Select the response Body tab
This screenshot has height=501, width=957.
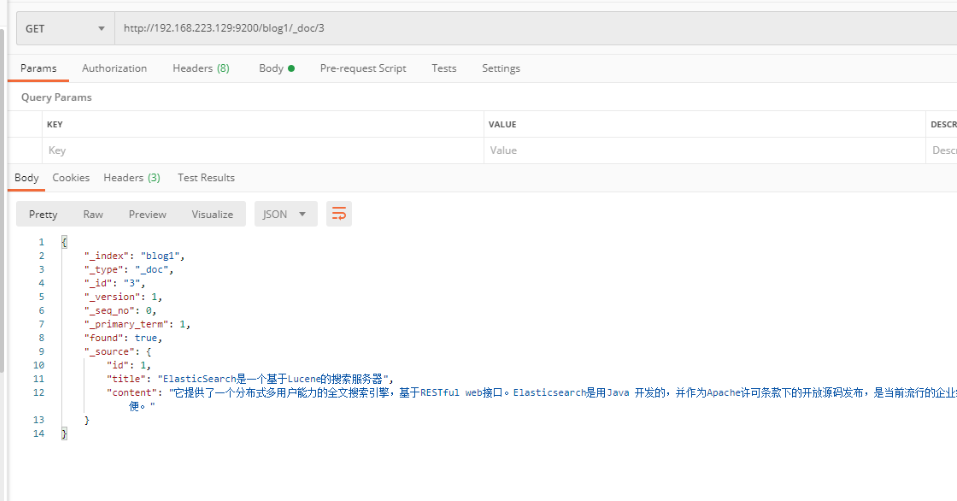pos(26,178)
